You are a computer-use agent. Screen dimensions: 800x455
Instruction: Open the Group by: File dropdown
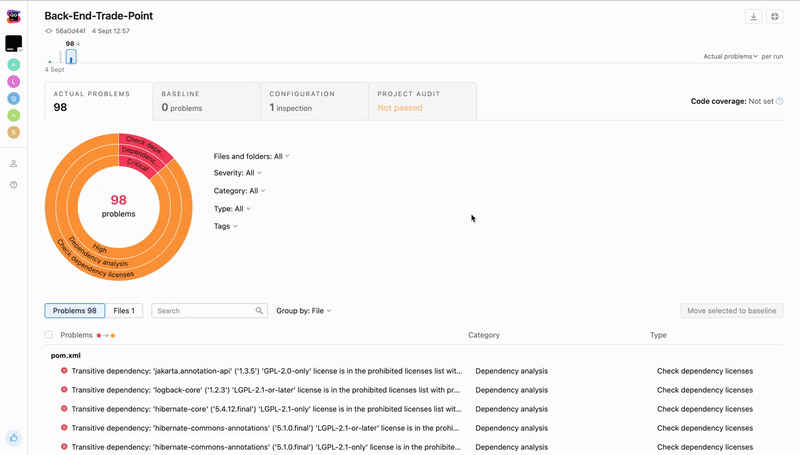[x=304, y=311]
